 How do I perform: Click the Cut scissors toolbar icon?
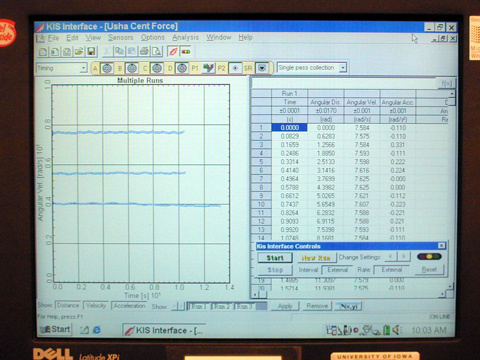(x=107, y=52)
